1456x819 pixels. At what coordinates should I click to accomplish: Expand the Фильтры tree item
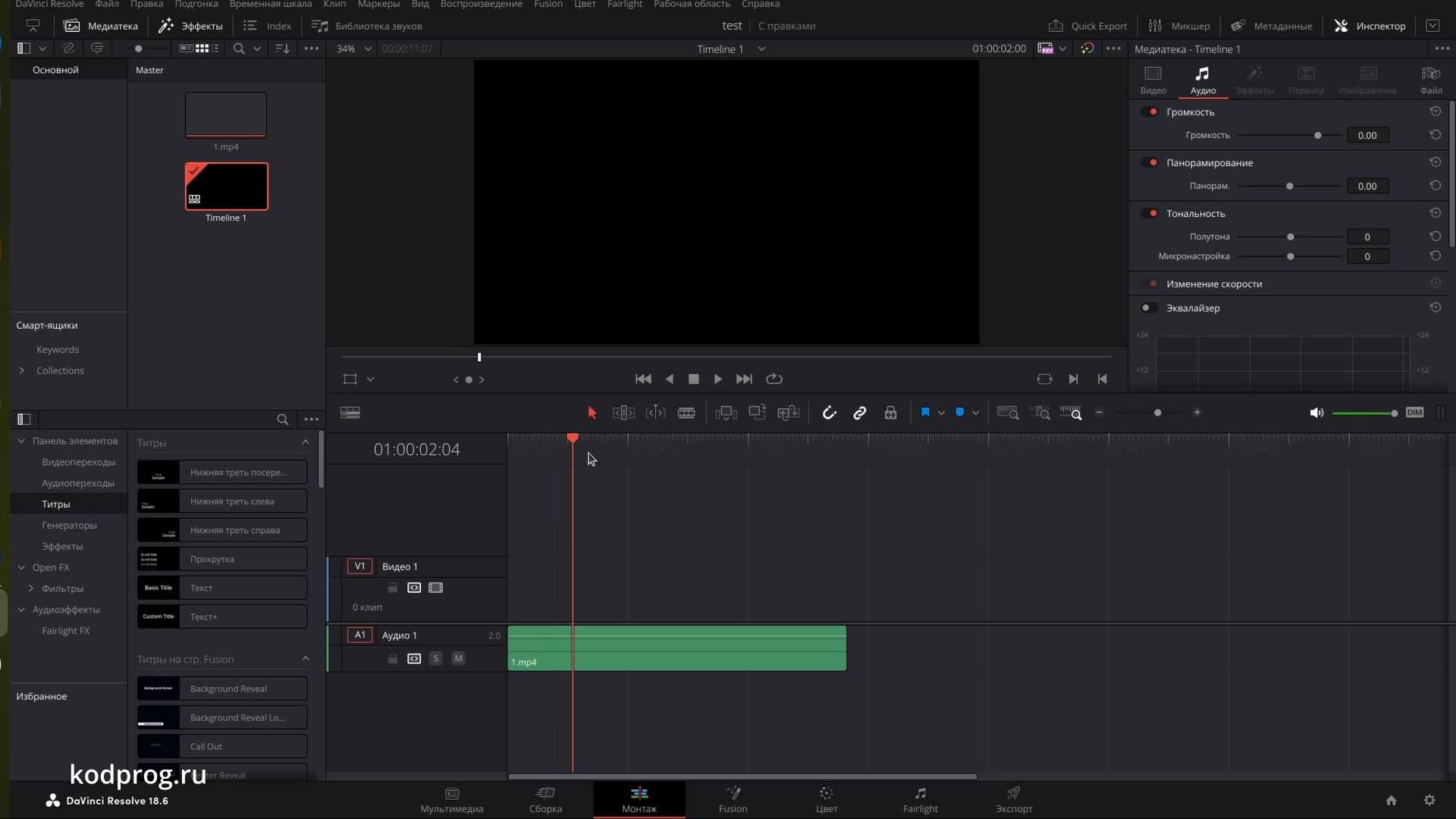point(30,588)
